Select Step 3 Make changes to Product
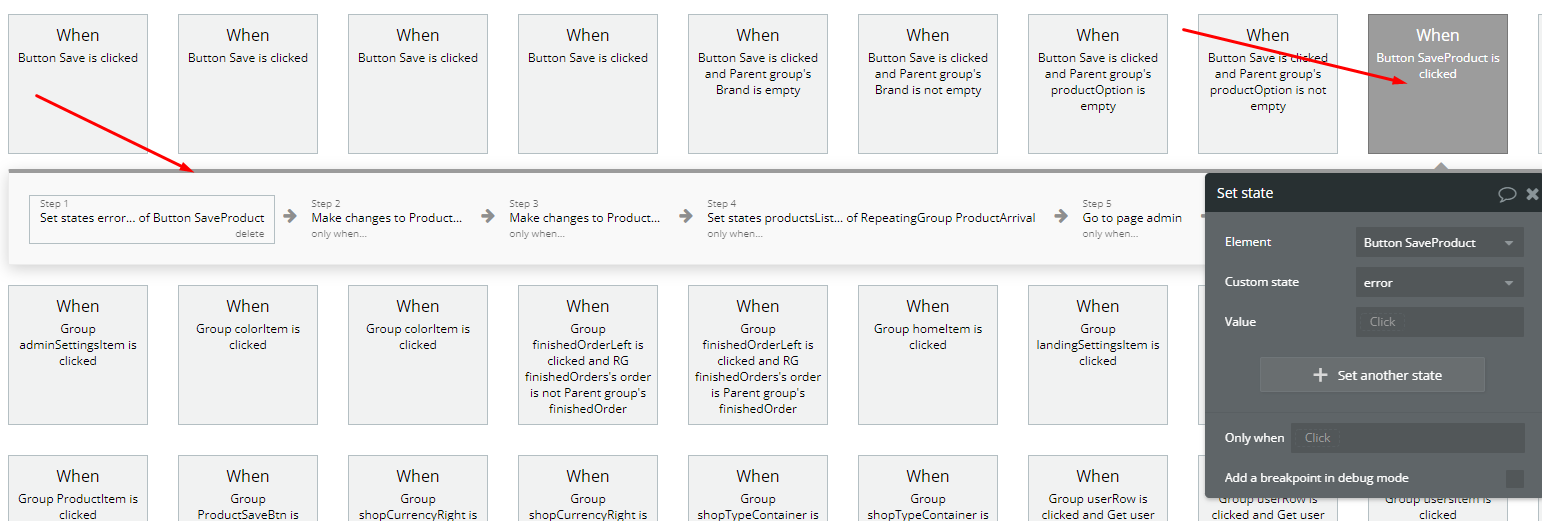Image resolution: width=1542 pixels, height=521 pixels. click(x=584, y=217)
